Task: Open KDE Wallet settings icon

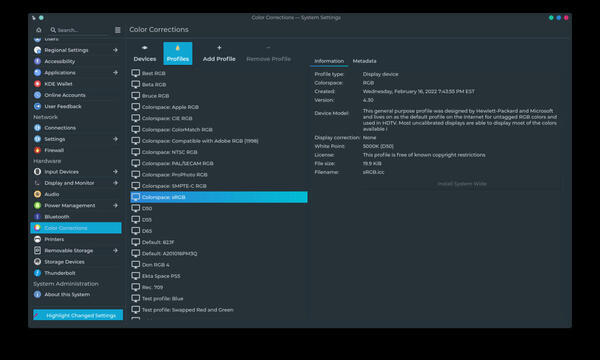Action: 38,84
